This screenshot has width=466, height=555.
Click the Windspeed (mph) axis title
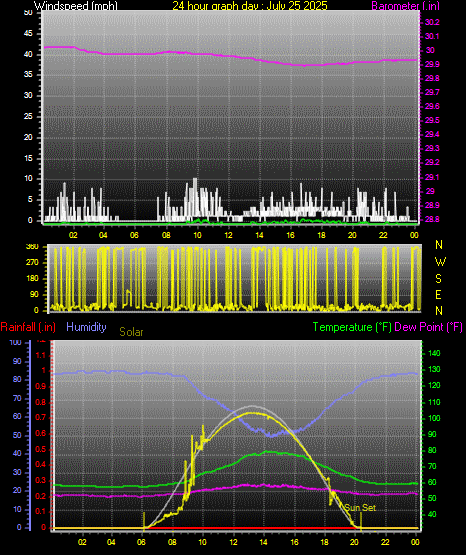(x=76, y=6)
